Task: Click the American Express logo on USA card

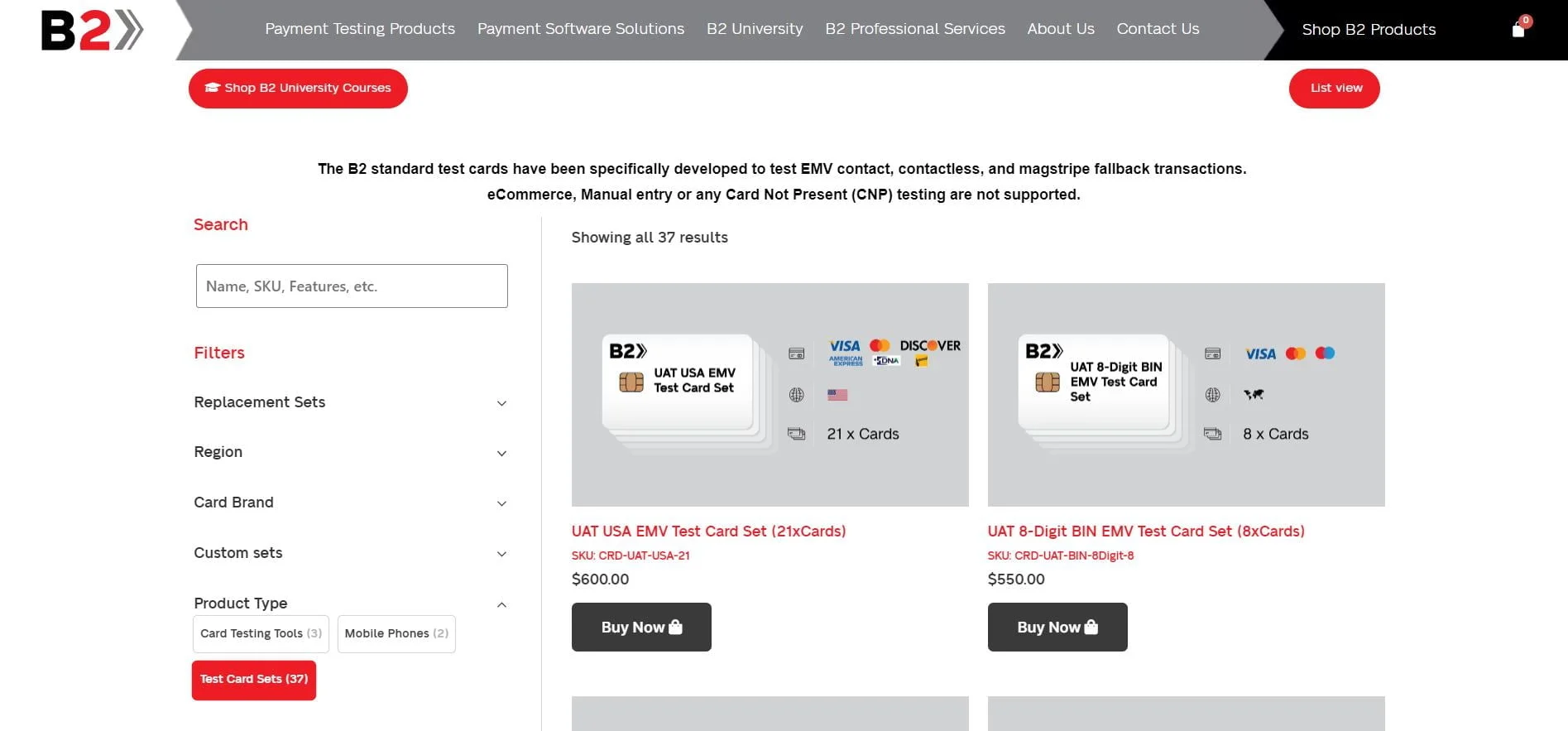Action: (x=846, y=361)
